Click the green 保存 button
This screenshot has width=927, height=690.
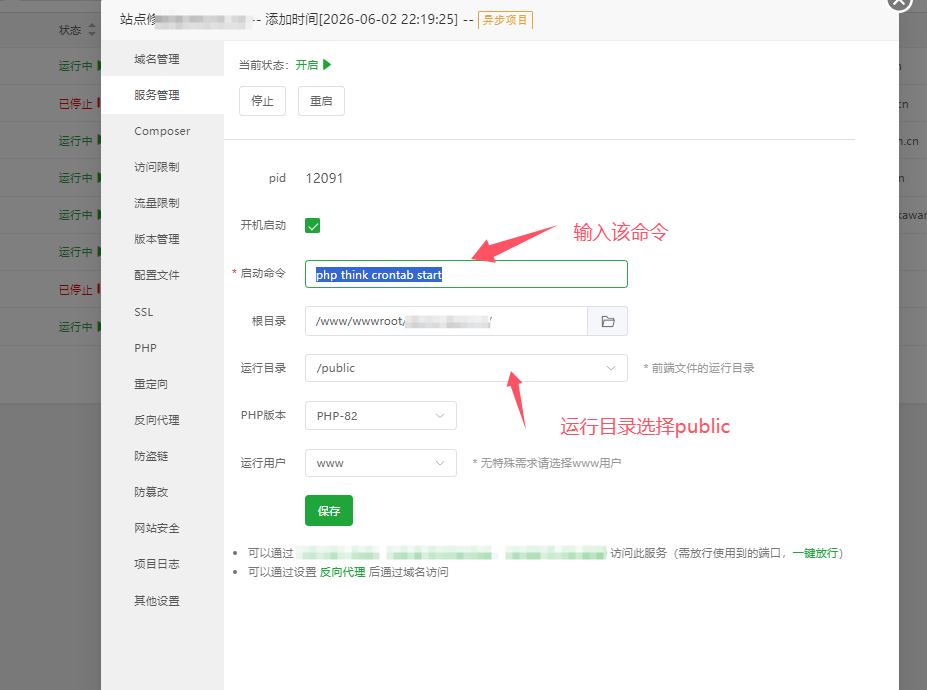click(329, 511)
